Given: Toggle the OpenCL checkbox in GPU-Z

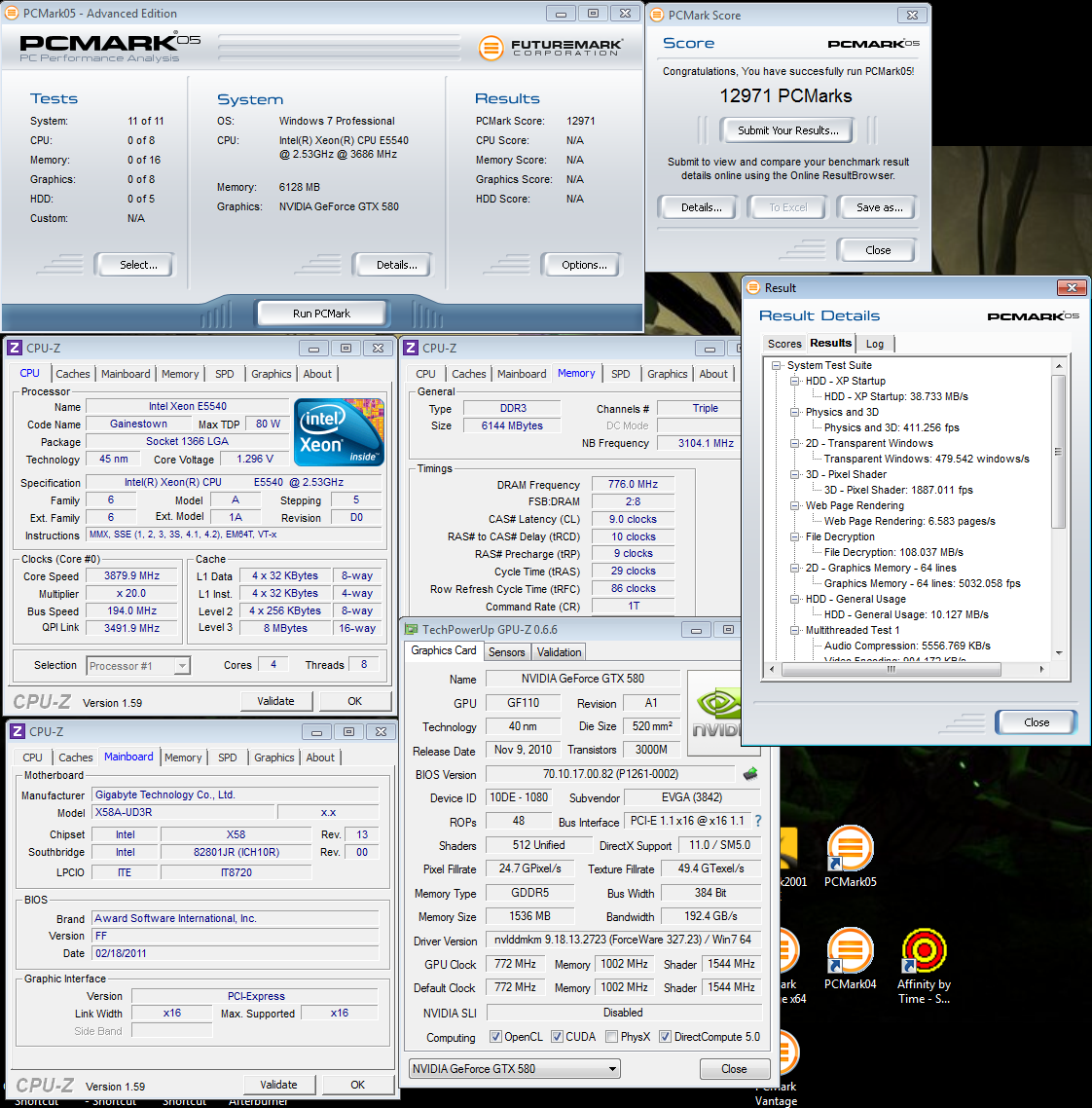Looking at the screenshot, I should click(x=495, y=1037).
